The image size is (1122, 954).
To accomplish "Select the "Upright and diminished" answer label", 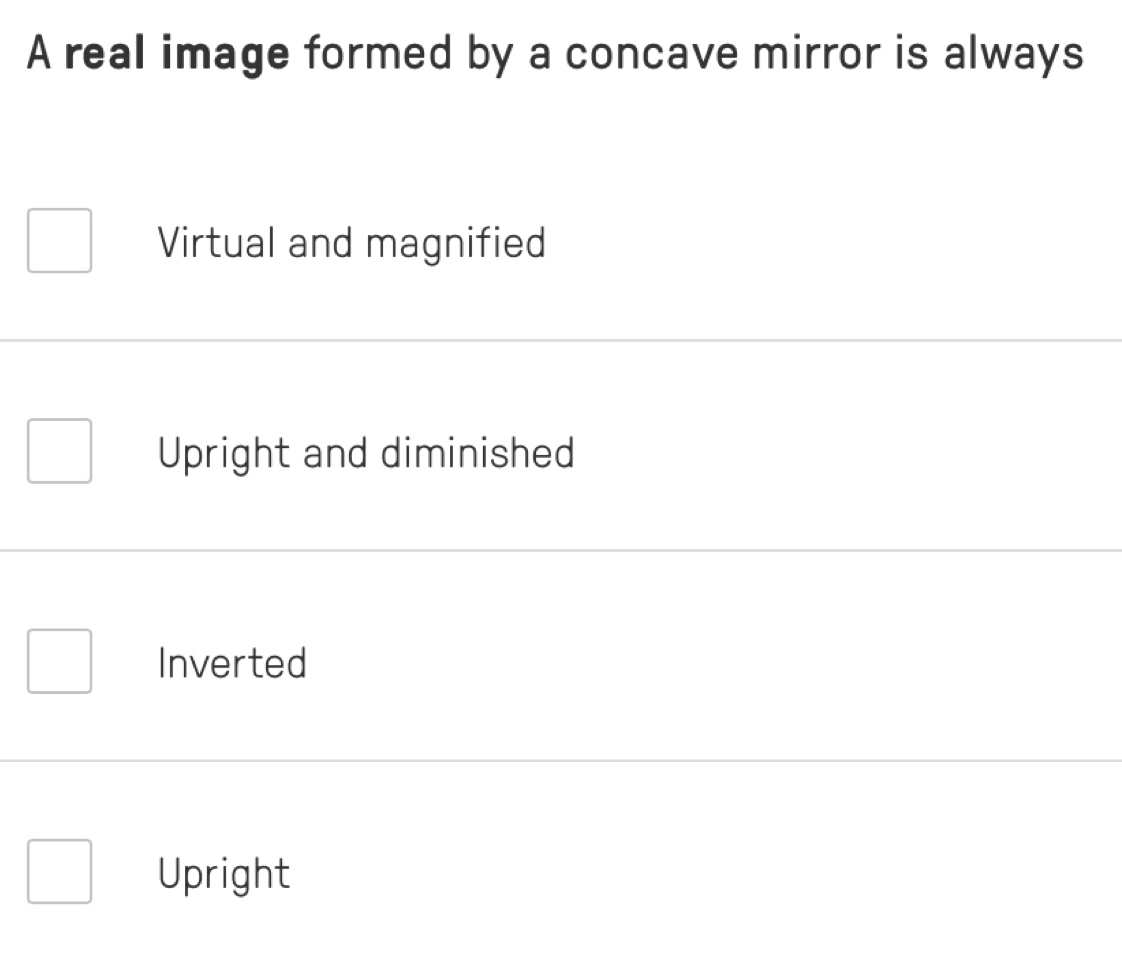I will pyautogui.click(x=366, y=454).
